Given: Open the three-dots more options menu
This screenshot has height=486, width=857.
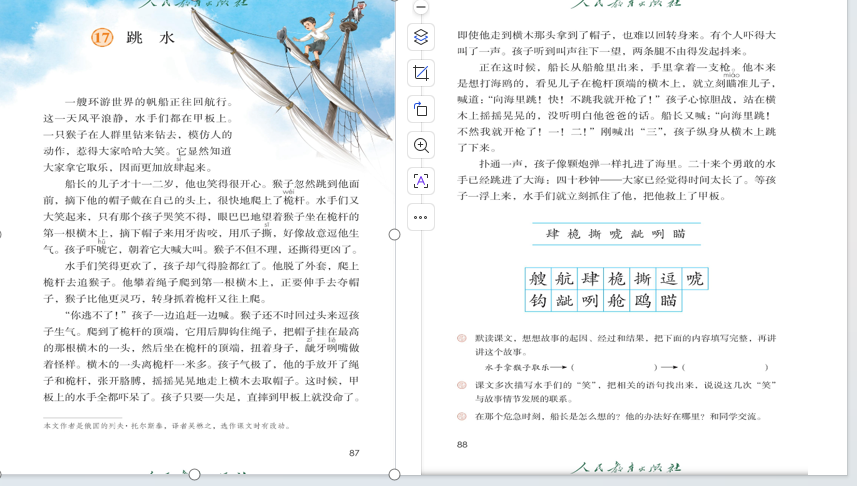Looking at the screenshot, I should pos(421,216).
